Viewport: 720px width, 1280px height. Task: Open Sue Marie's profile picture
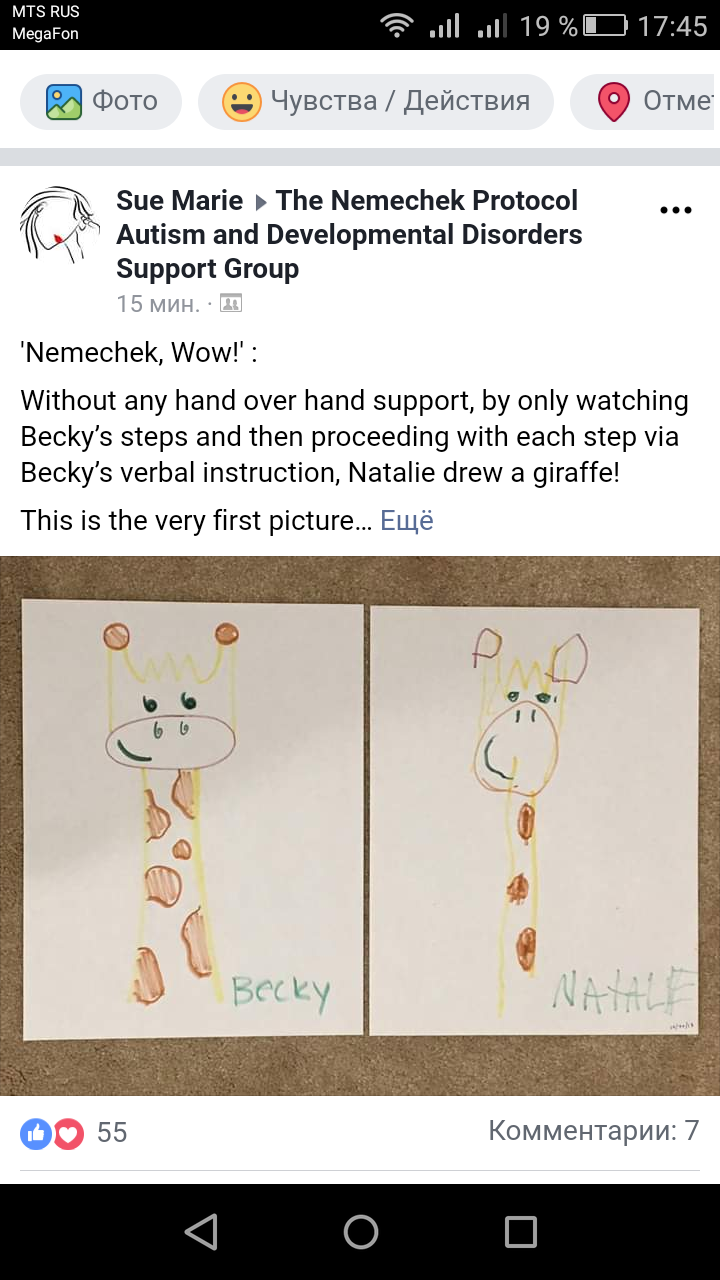point(60,225)
